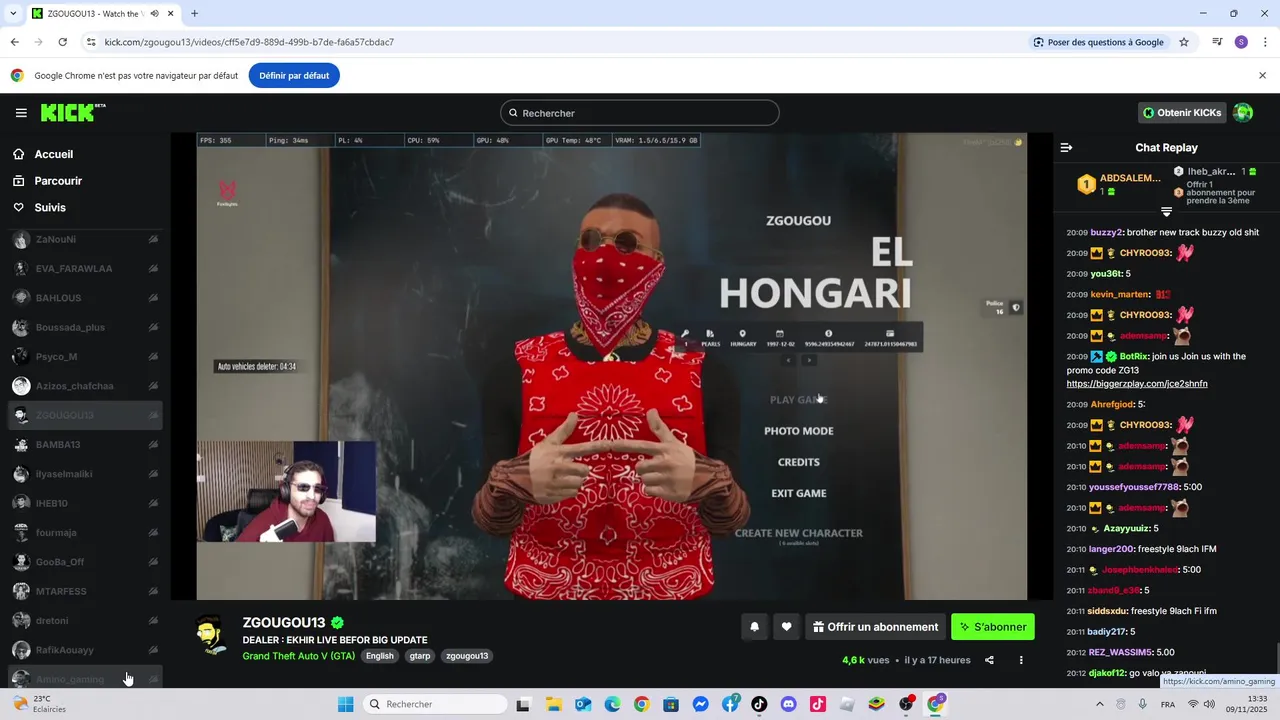1280x720 pixels.
Task: Select ZaNouNi channel in the followed list
Action: coord(85,240)
